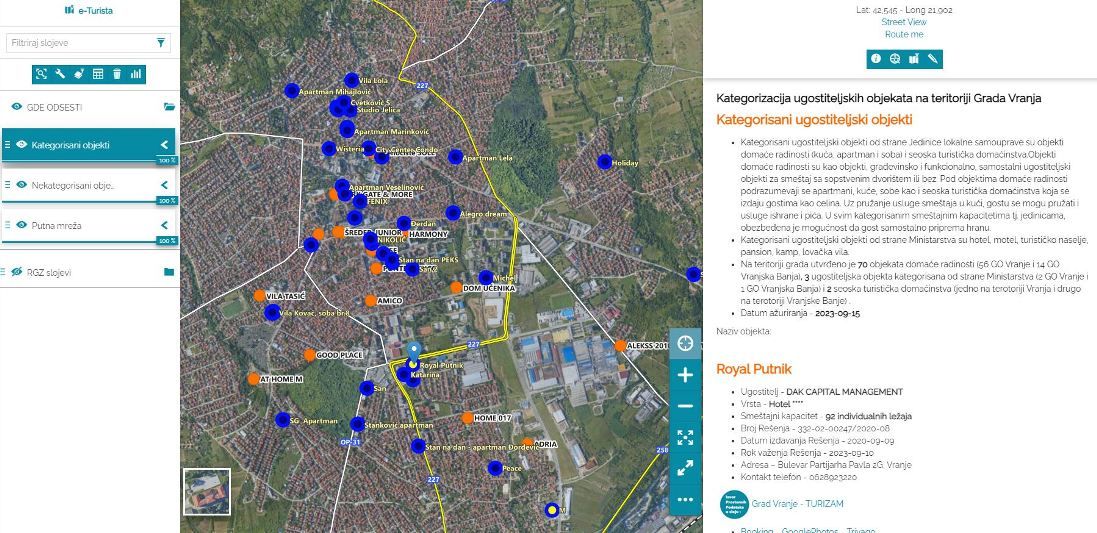Open the bar chart statistics icon
The width and height of the screenshot is (1097, 533).
136,74
